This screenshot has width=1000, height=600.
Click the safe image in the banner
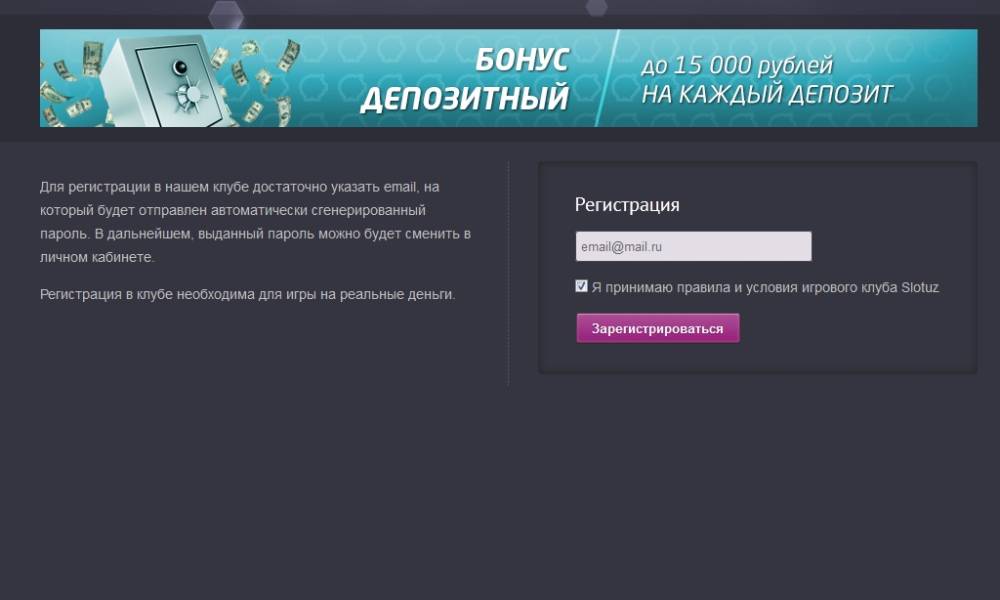point(167,81)
